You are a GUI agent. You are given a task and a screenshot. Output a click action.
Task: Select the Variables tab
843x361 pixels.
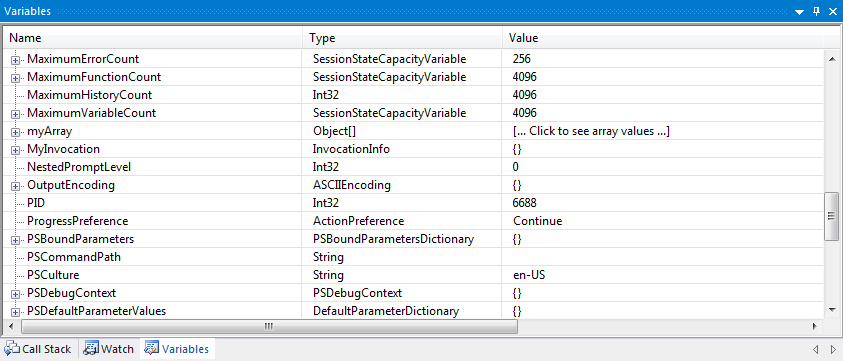click(177, 349)
